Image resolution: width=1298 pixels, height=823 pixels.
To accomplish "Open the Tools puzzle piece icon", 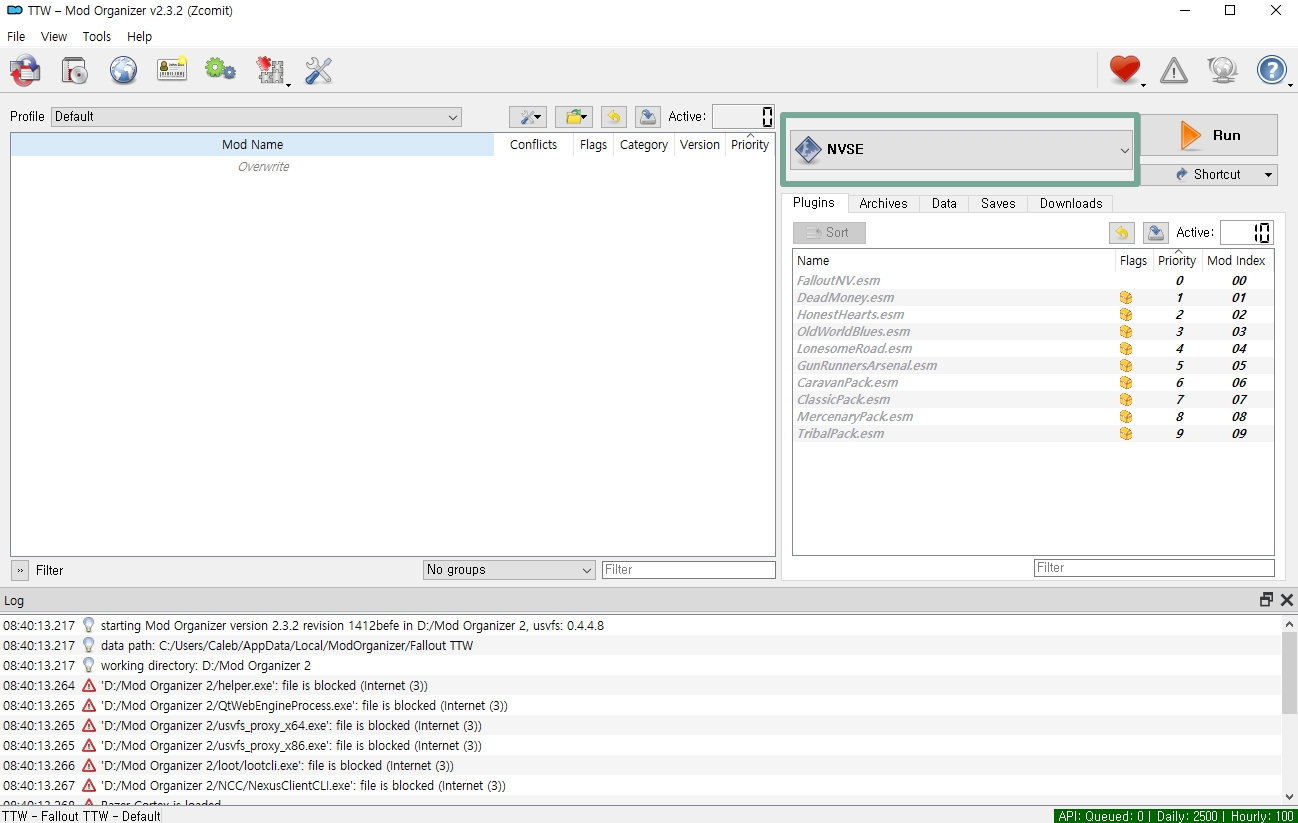I will (x=270, y=70).
